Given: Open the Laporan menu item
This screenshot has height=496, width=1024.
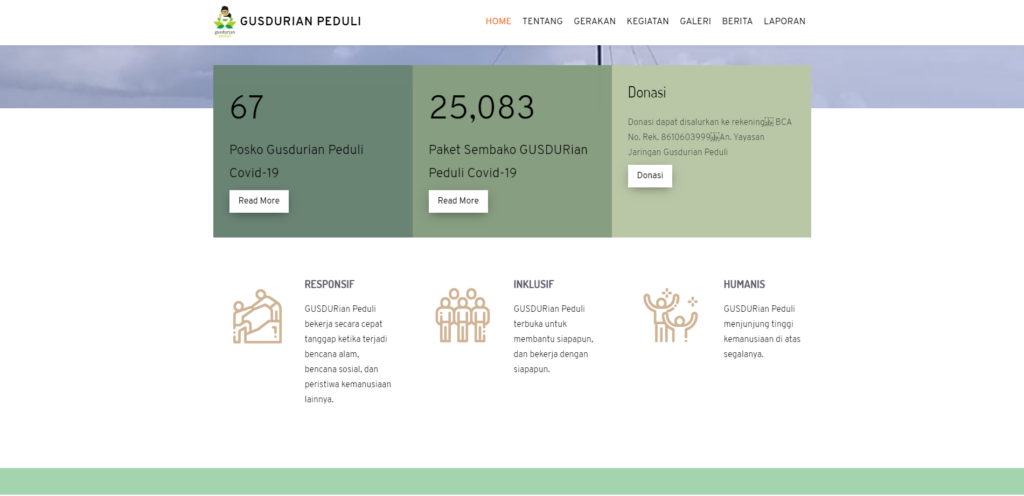Looking at the screenshot, I should click(x=784, y=21).
